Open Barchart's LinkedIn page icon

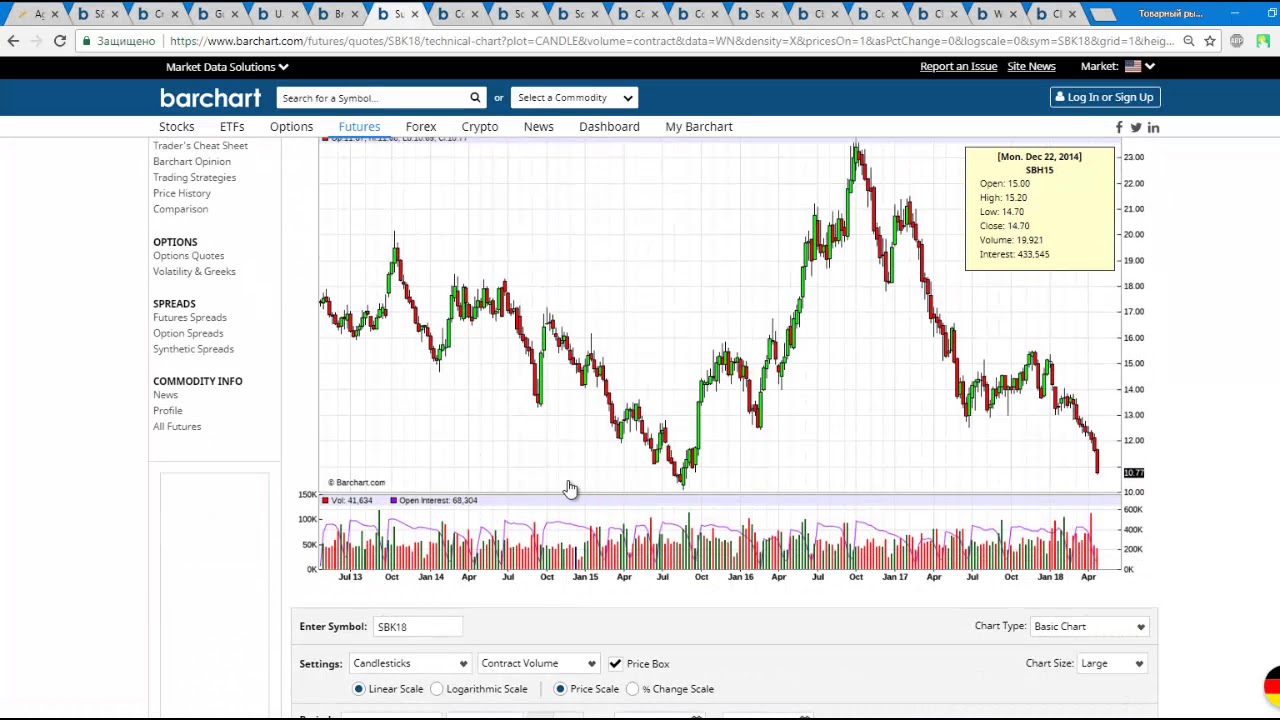(x=1153, y=127)
